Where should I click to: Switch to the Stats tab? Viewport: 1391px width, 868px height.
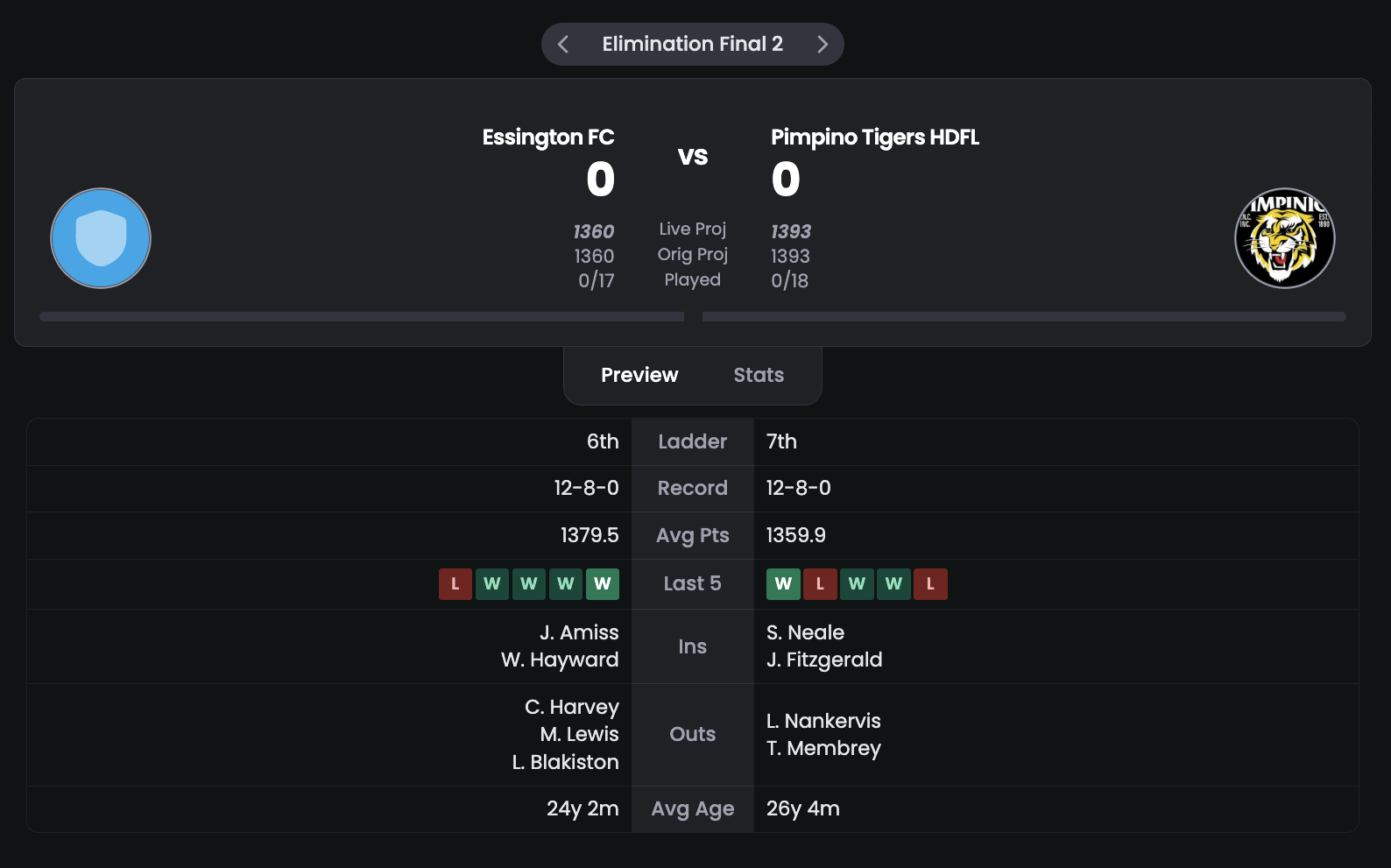759,375
